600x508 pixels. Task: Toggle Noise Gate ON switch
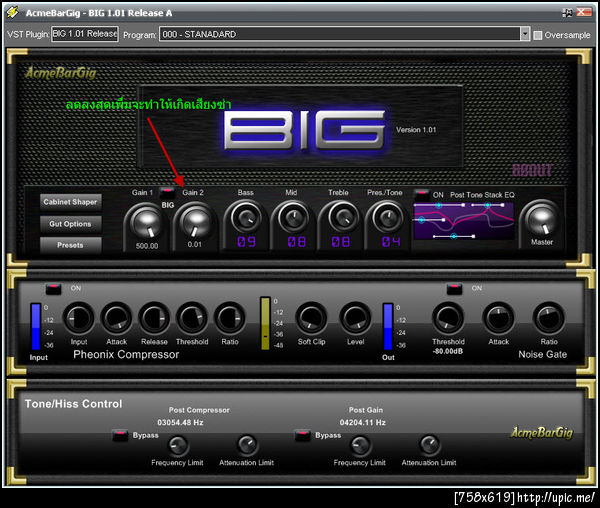point(454,288)
